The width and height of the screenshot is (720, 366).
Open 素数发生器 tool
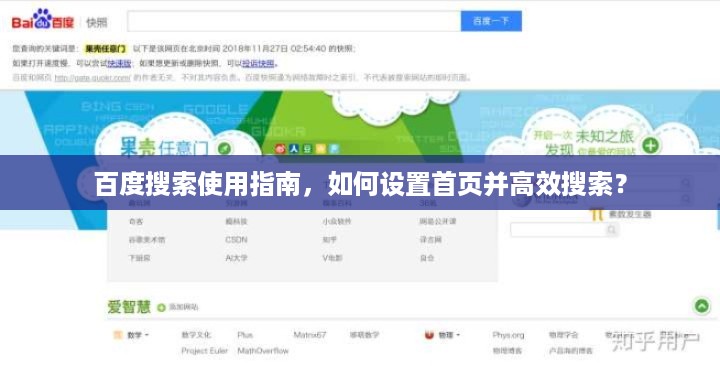(x=630, y=214)
